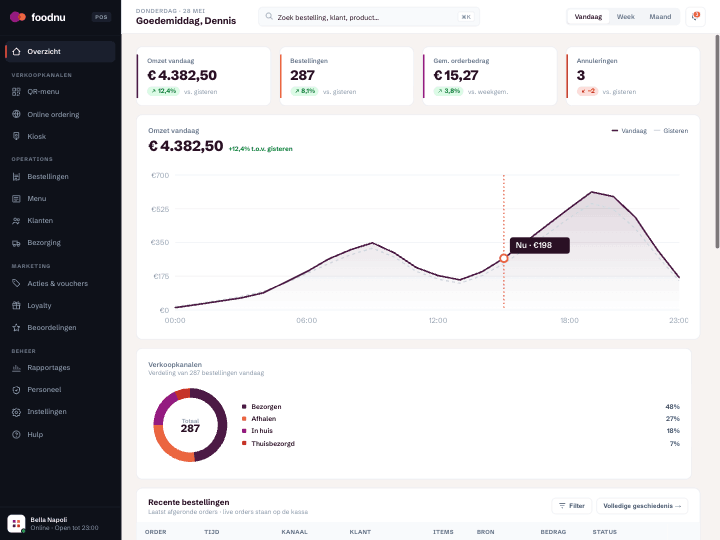Open Rapportages label in sidebar

pos(49,367)
